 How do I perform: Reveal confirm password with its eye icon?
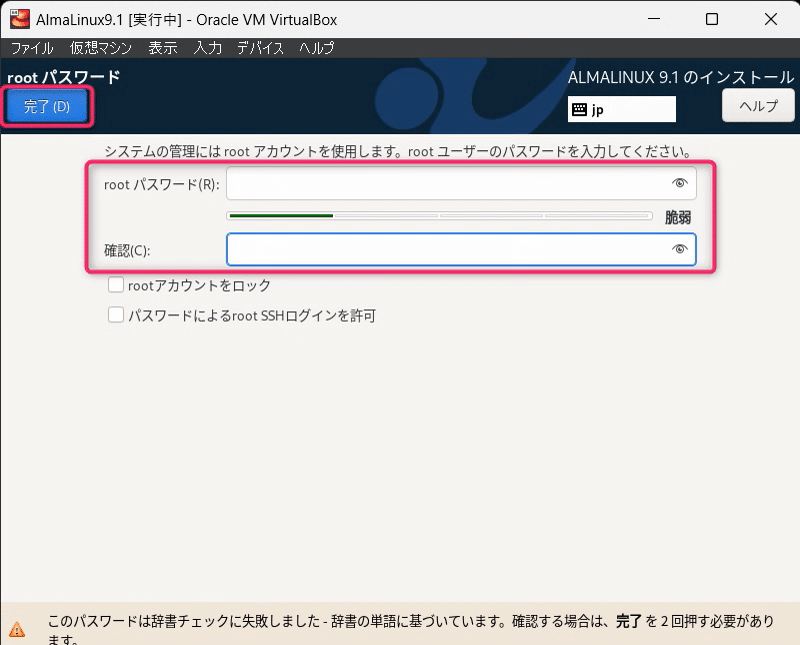coord(679,249)
